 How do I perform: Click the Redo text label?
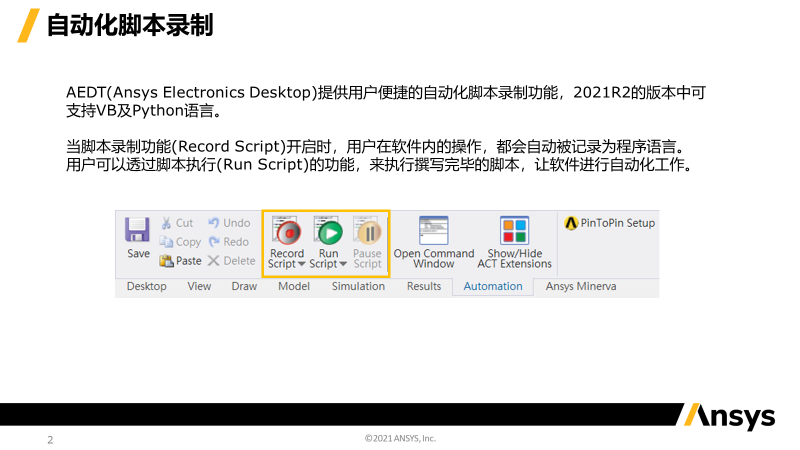[236, 242]
